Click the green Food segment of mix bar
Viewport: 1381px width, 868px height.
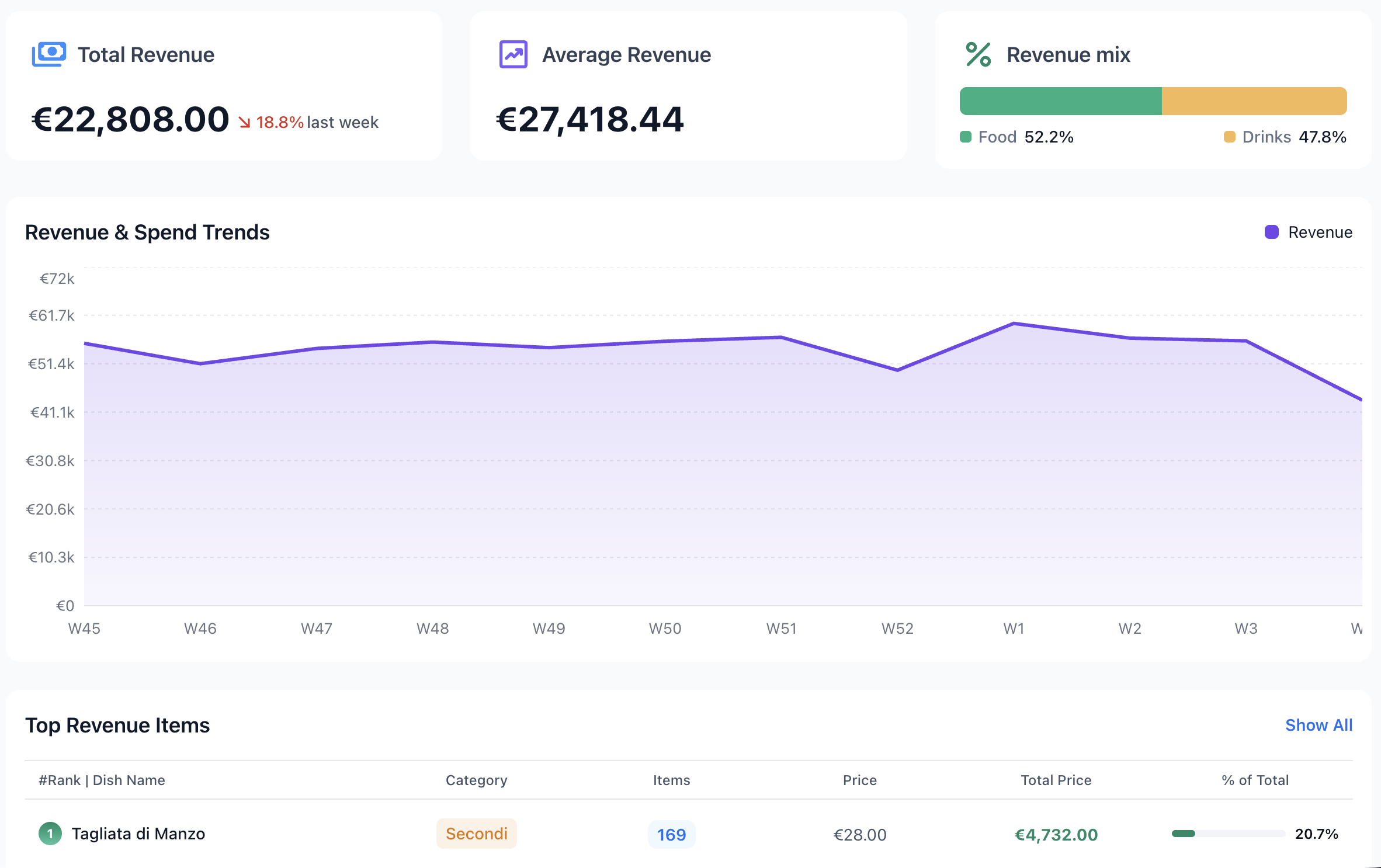[x=1060, y=101]
